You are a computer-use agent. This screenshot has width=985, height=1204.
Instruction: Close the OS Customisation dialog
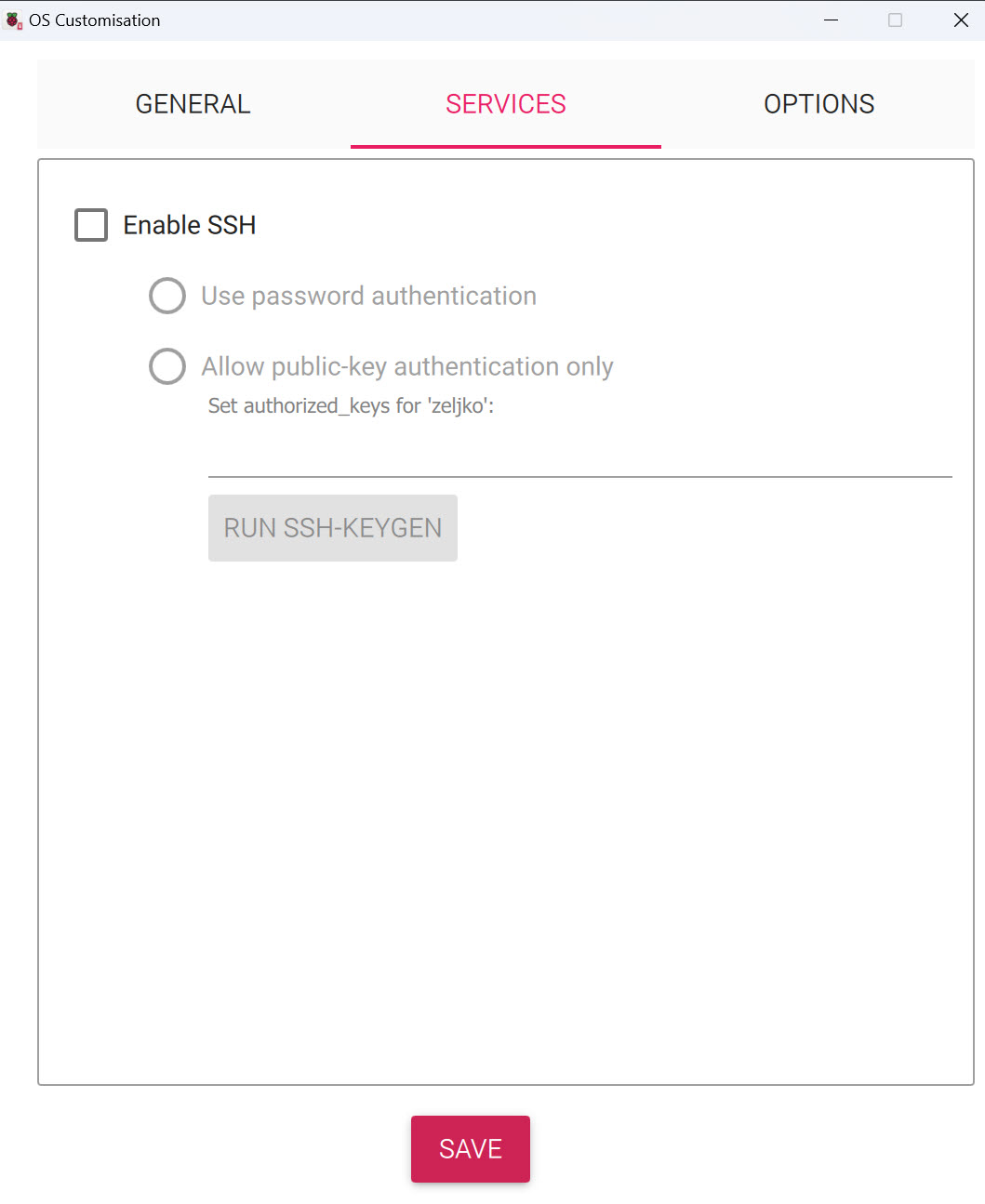click(961, 20)
